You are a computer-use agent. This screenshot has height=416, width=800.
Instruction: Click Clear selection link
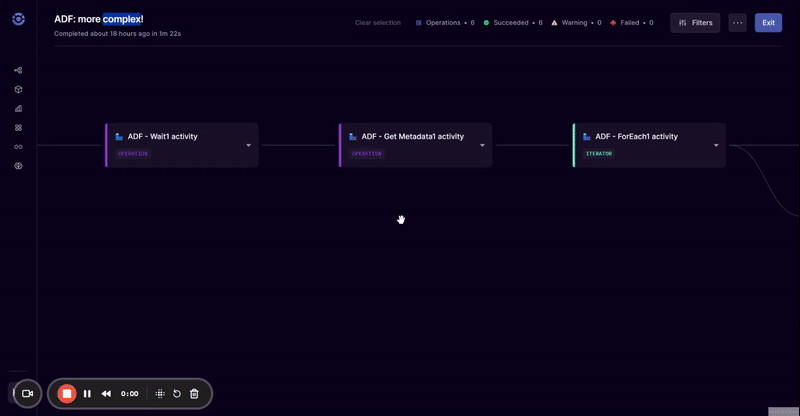[x=378, y=23]
